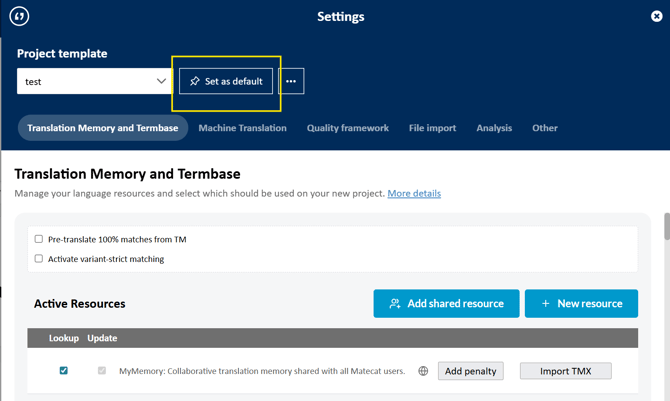670x401 pixels.
Task: Select the Analysis tab
Action: pos(494,128)
